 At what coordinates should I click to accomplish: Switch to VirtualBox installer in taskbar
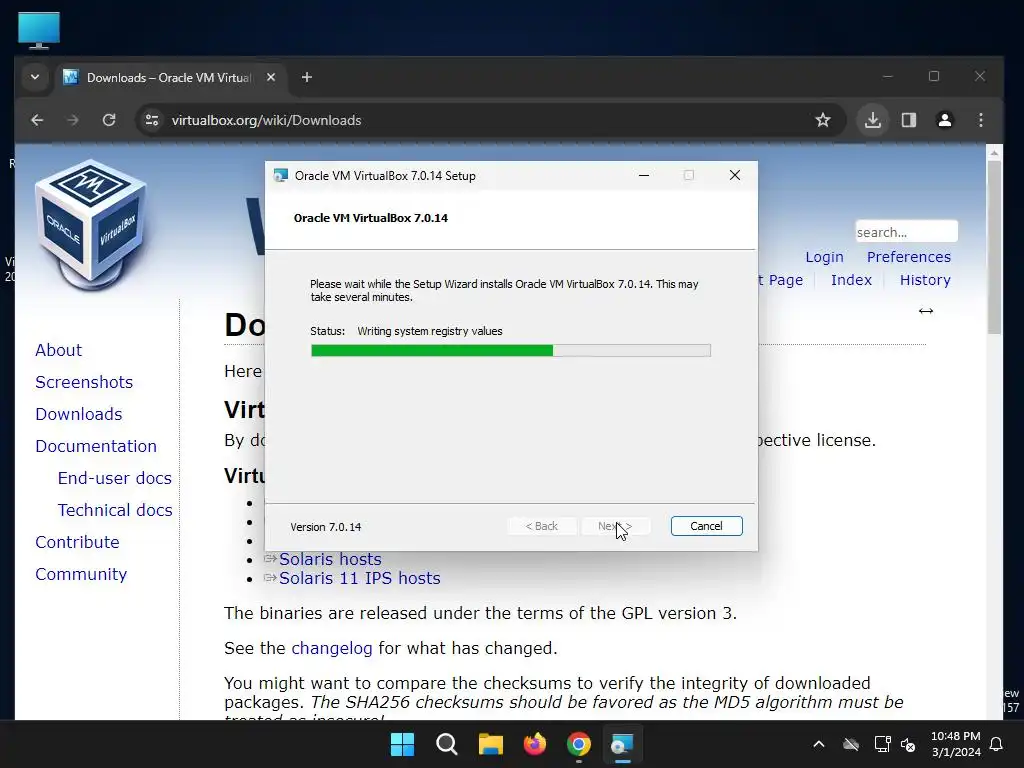pyautogui.click(x=622, y=744)
